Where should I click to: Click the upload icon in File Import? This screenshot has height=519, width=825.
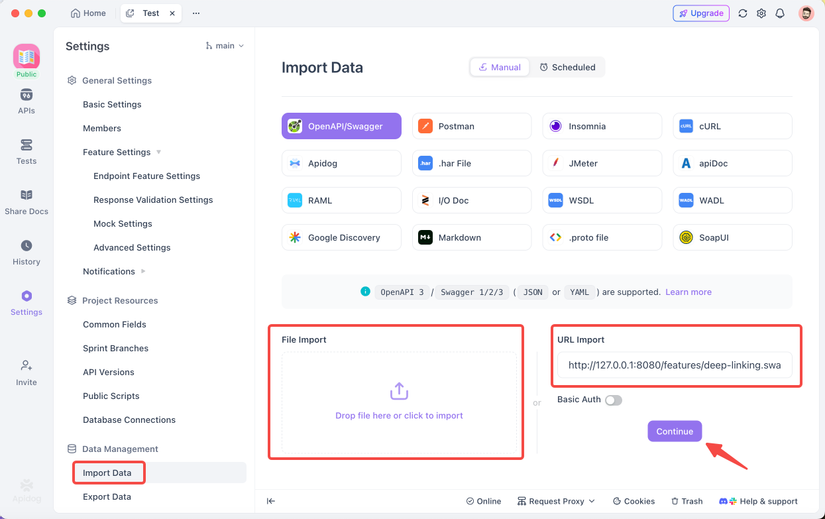(x=399, y=391)
